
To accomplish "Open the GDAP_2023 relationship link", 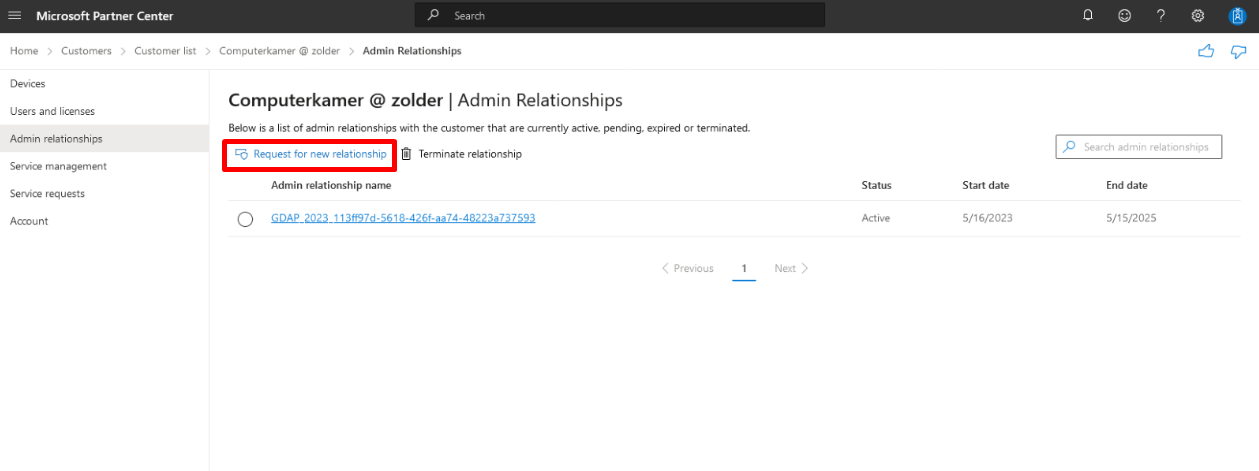I will pyautogui.click(x=403, y=218).
